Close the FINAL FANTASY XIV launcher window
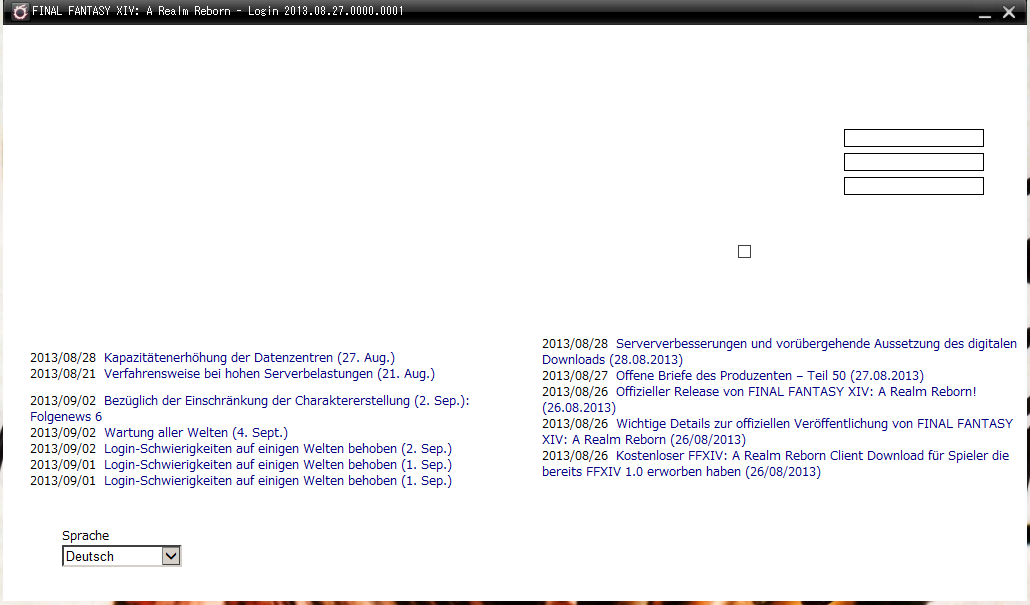This screenshot has width=1030, height=605. click(x=1009, y=12)
